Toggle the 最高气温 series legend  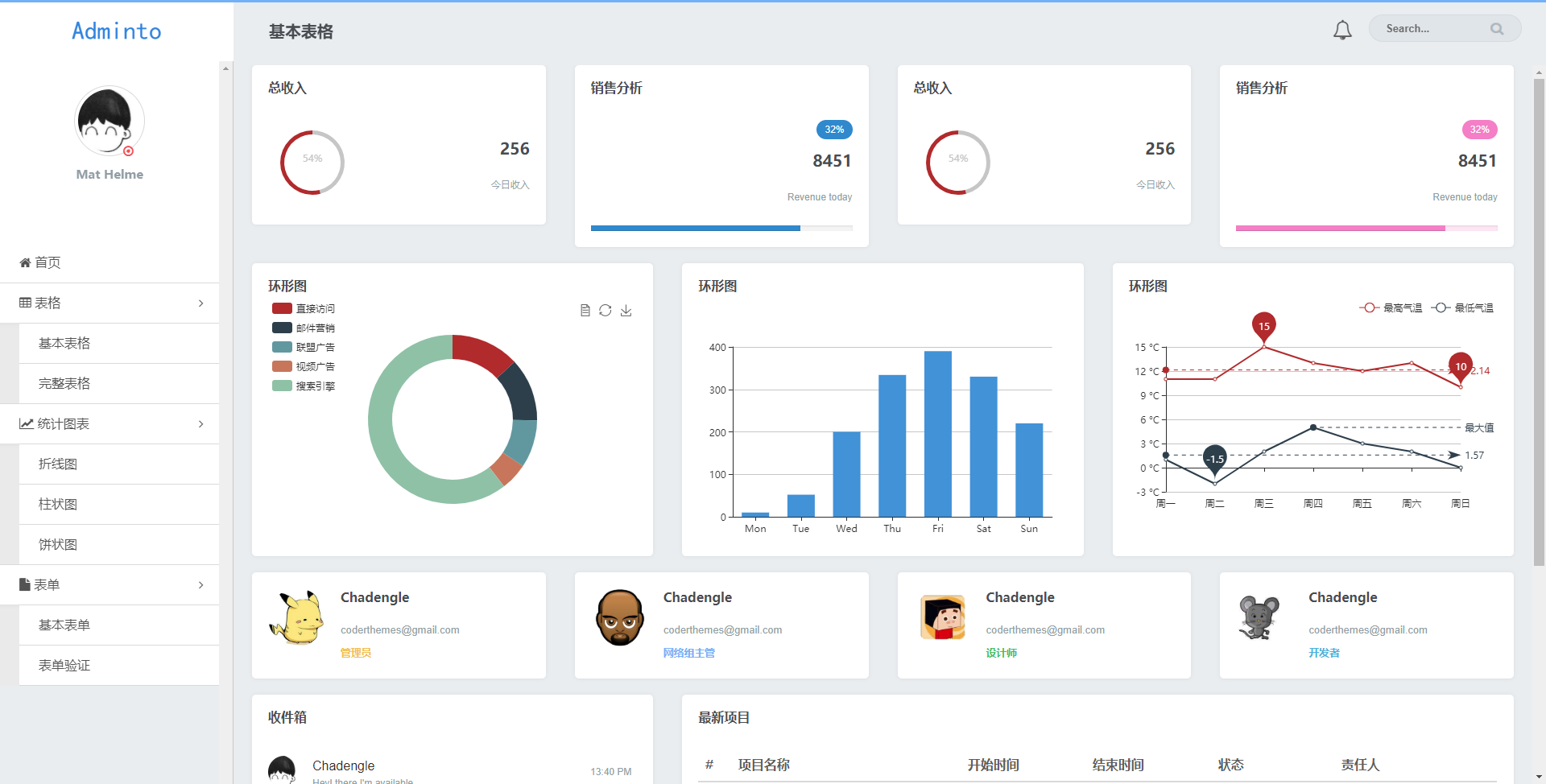(x=1391, y=307)
